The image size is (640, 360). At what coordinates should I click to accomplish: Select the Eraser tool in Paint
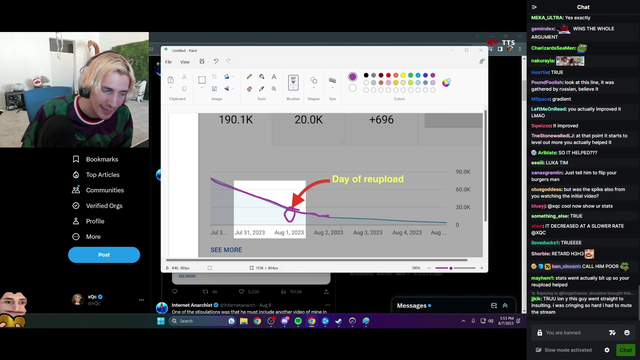pyautogui.click(x=249, y=89)
